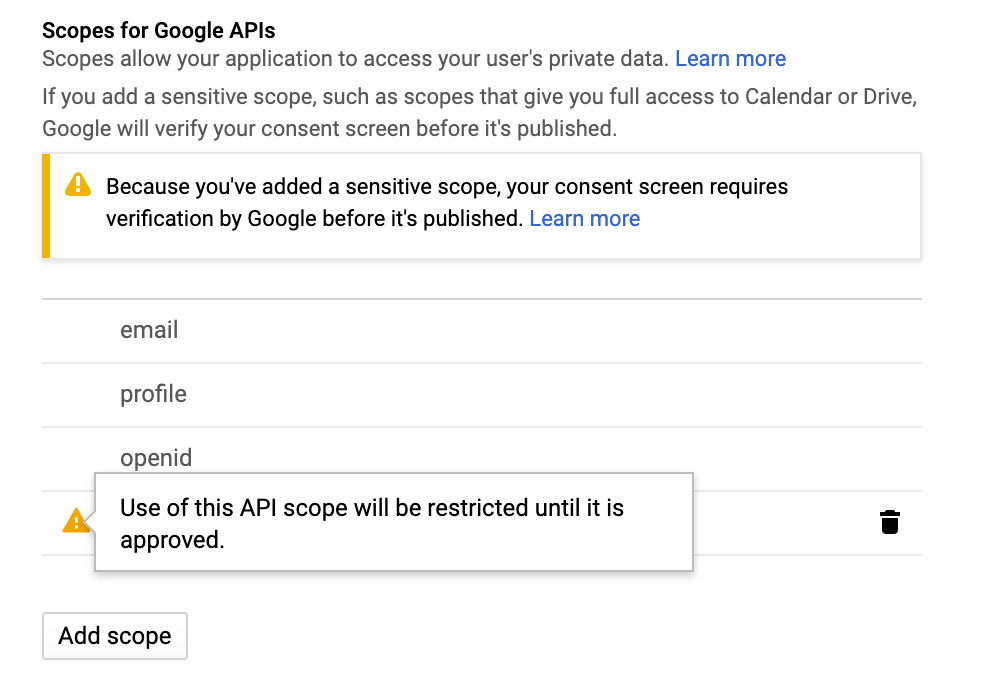Open 'Learn more' about application scopes

(x=730, y=59)
